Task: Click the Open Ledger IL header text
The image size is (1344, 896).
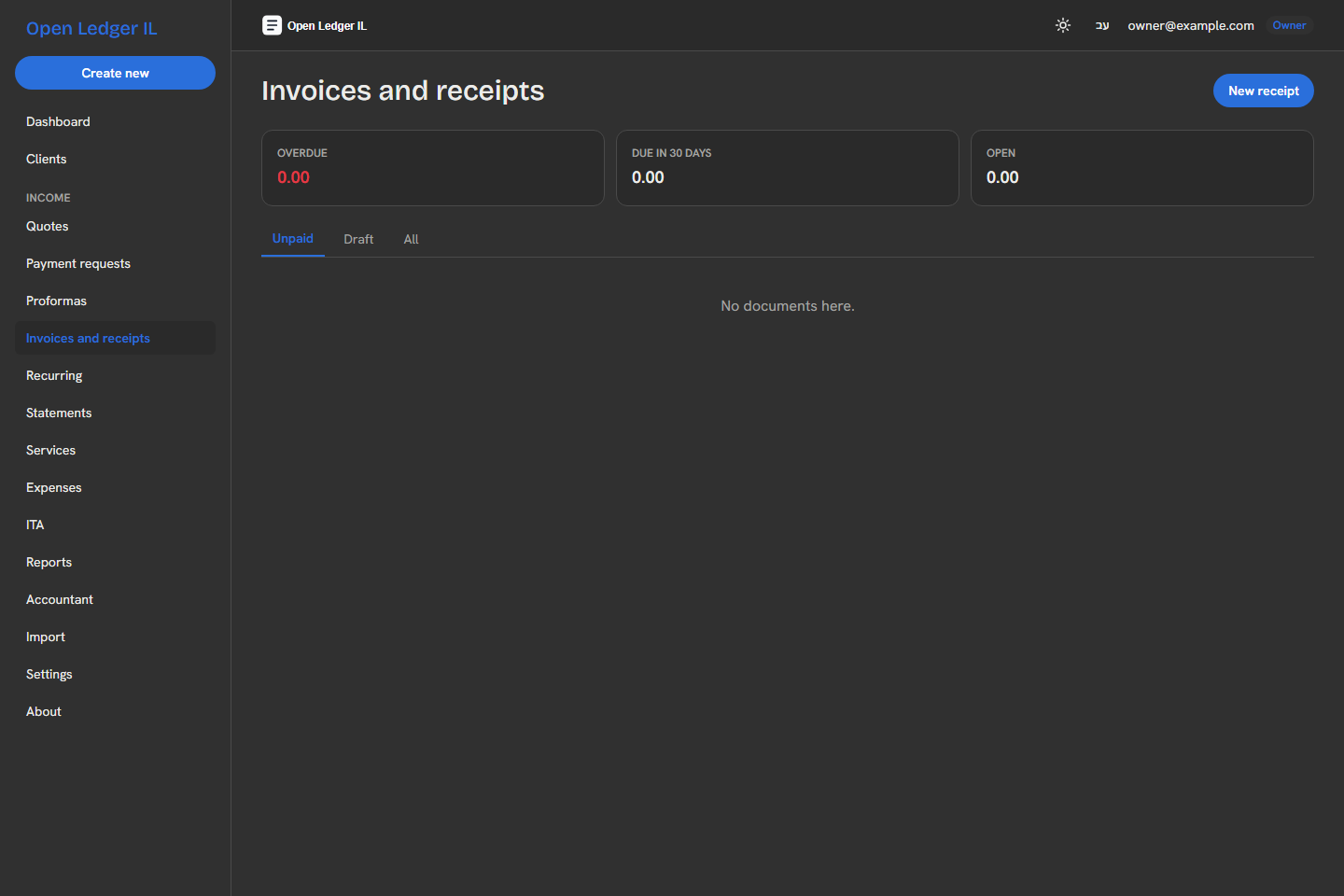Action: tap(327, 26)
